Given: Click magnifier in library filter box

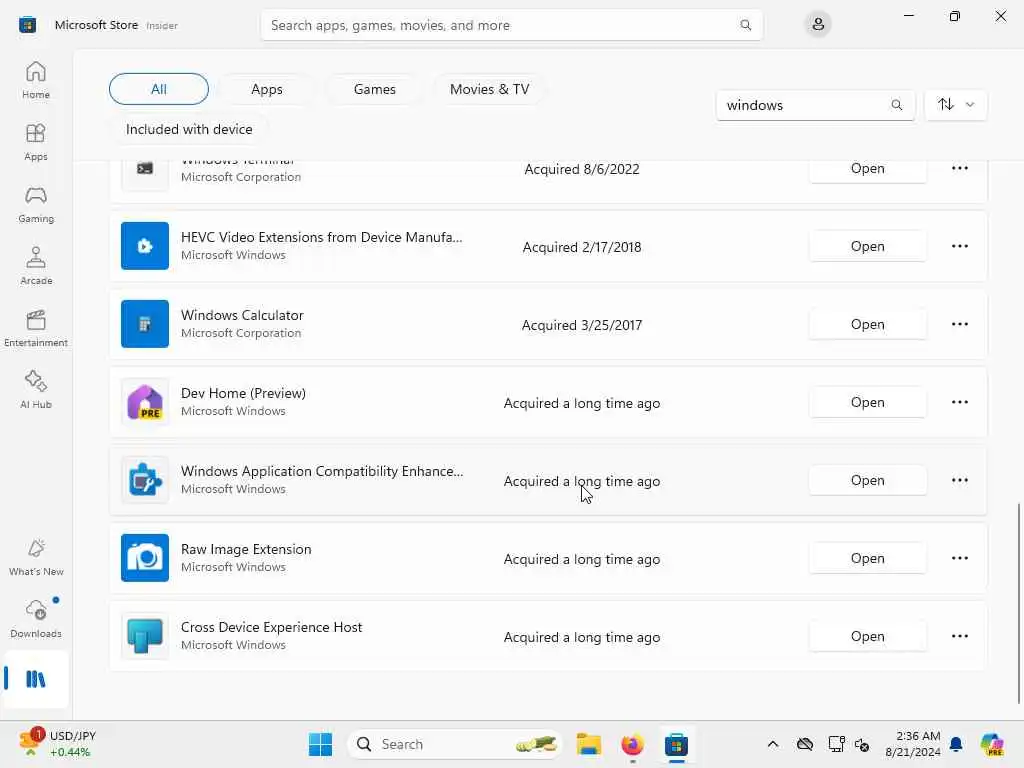Looking at the screenshot, I should (897, 105).
